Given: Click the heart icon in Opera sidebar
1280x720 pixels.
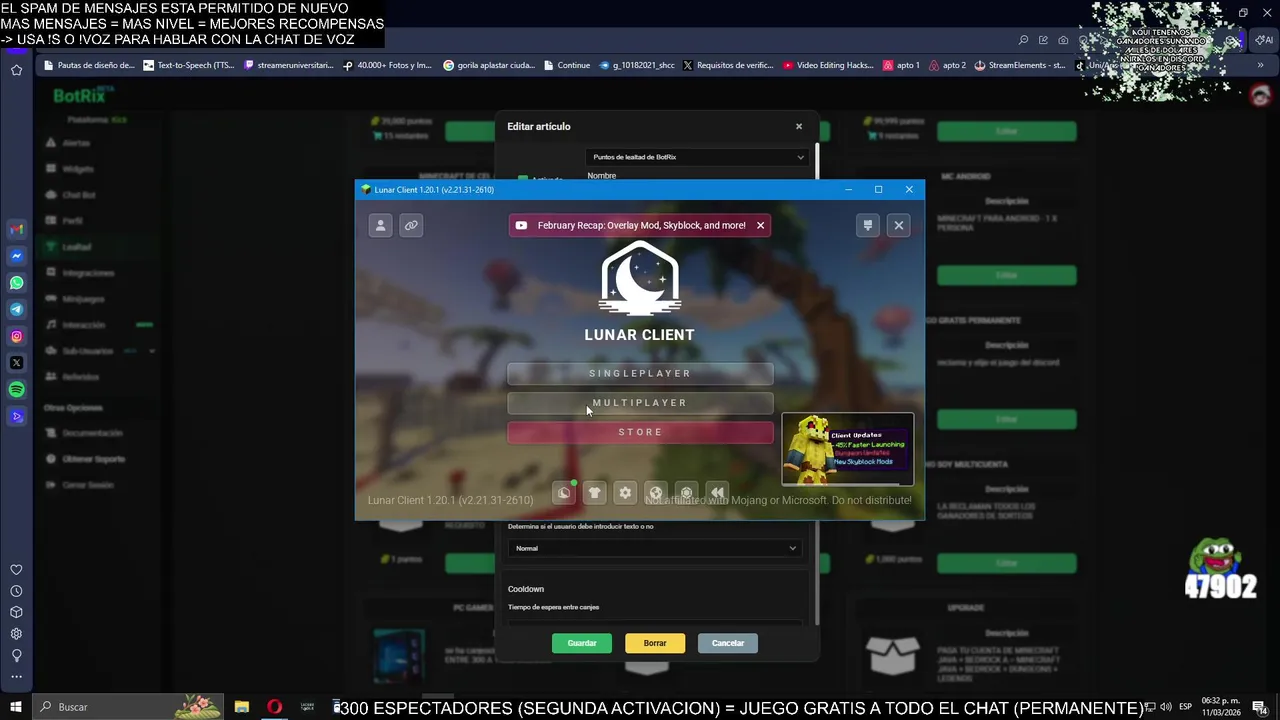Looking at the screenshot, I should coord(16,570).
